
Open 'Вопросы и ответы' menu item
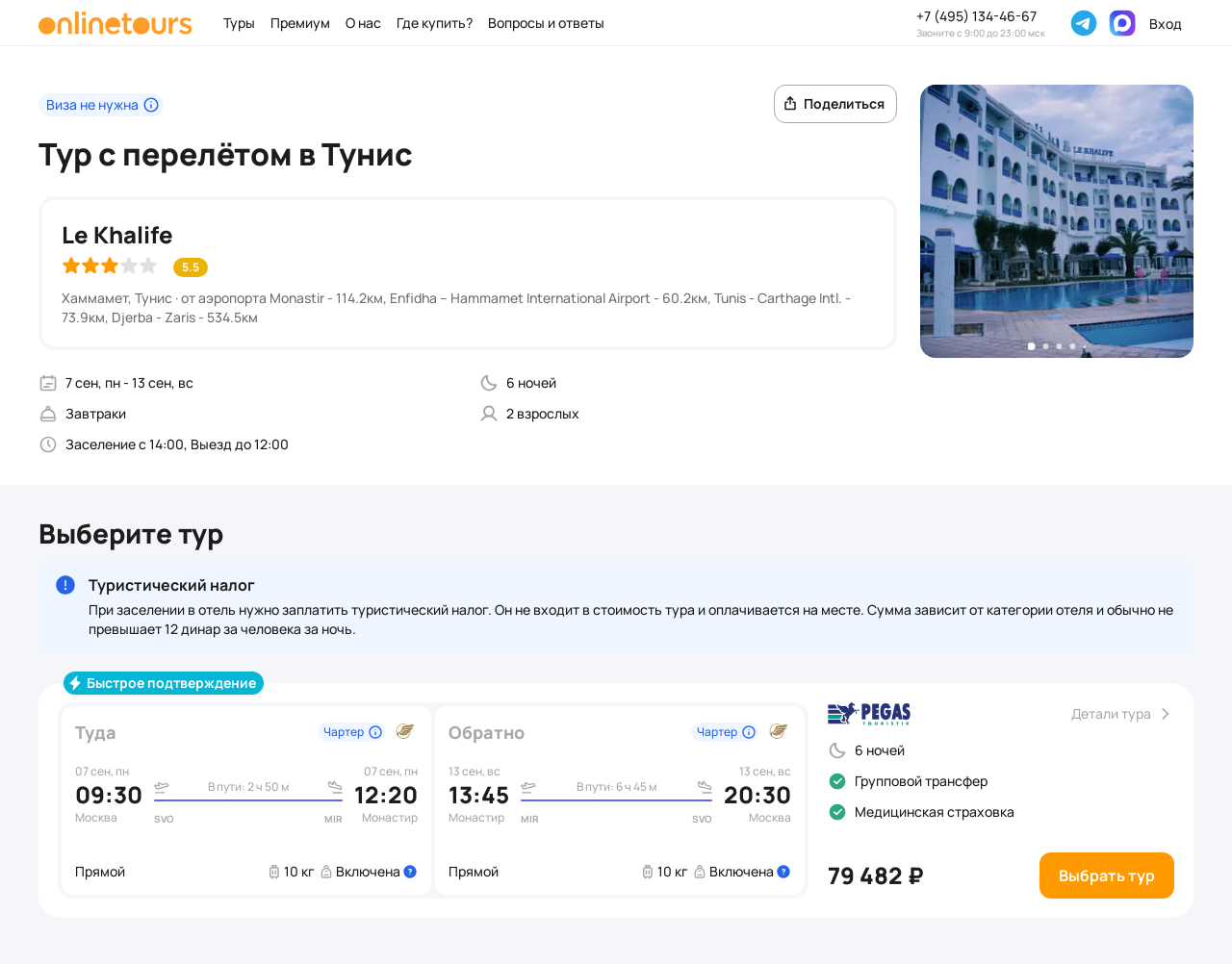546,23
